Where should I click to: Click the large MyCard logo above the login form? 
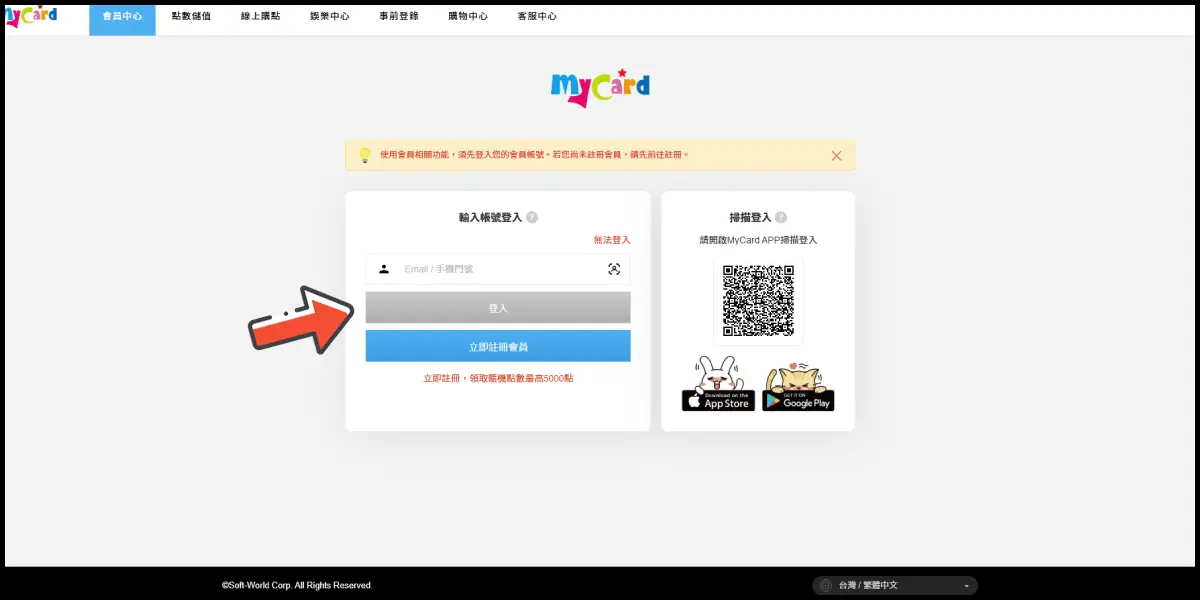point(600,87)
